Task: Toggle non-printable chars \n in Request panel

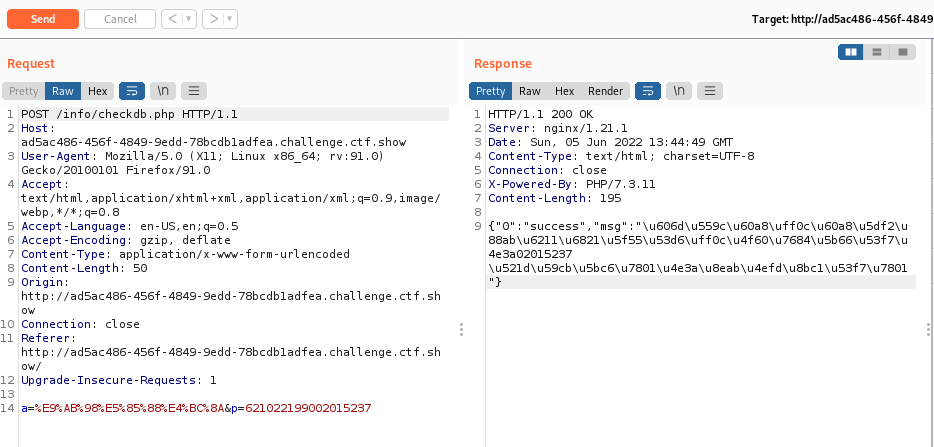Action: click(163, 91)
